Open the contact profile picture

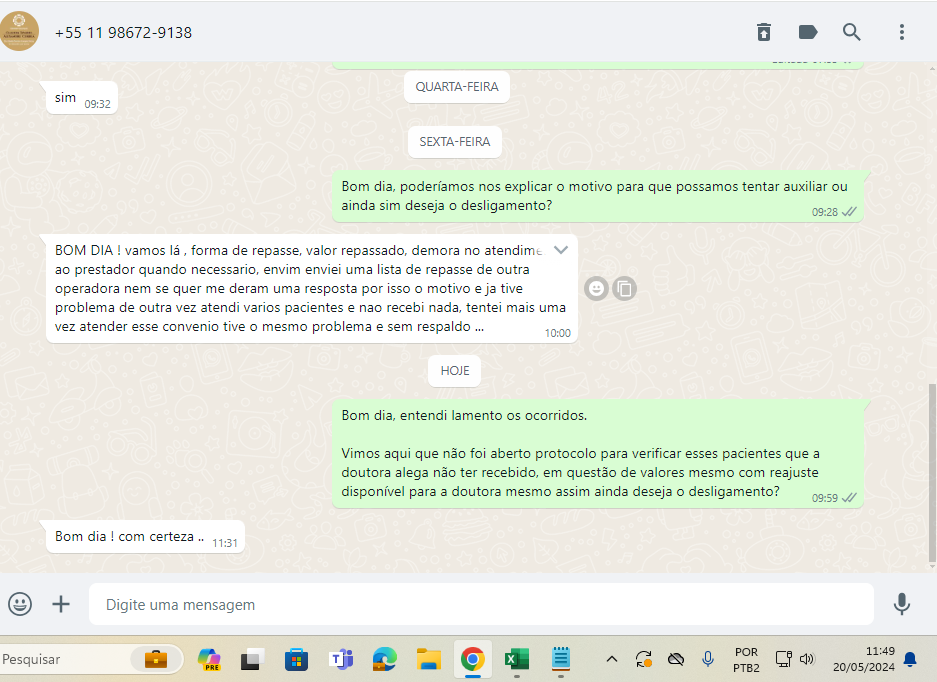click(x=19, y=32)
